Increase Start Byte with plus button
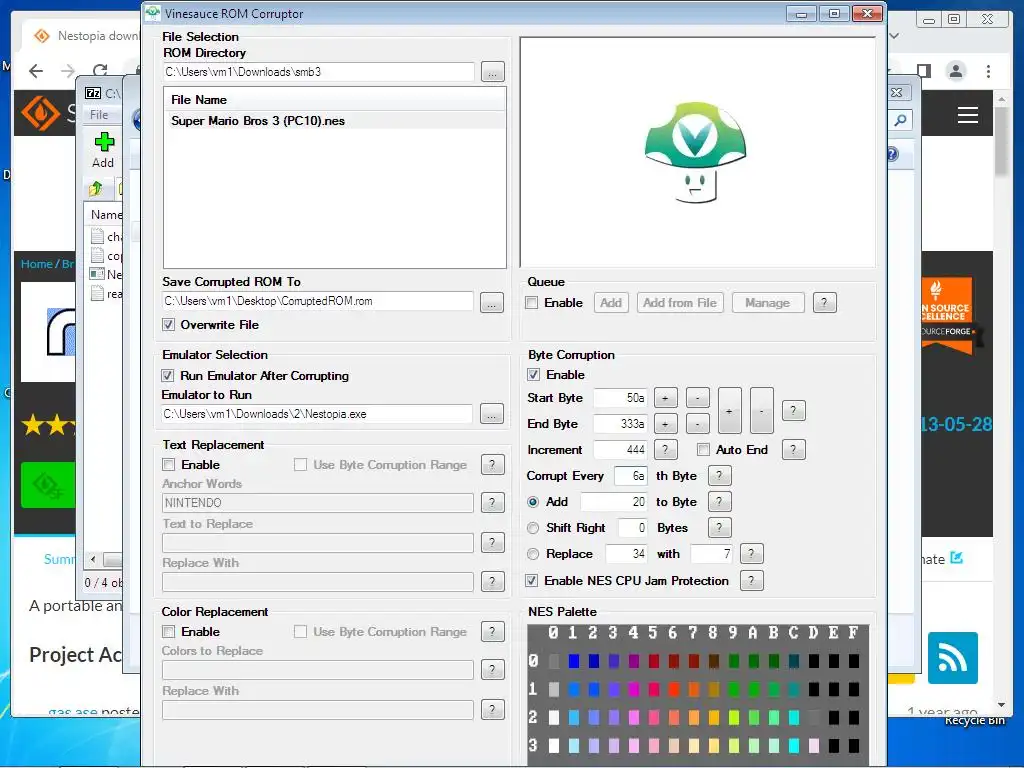1024x768 pixels. tap(665, 398)
